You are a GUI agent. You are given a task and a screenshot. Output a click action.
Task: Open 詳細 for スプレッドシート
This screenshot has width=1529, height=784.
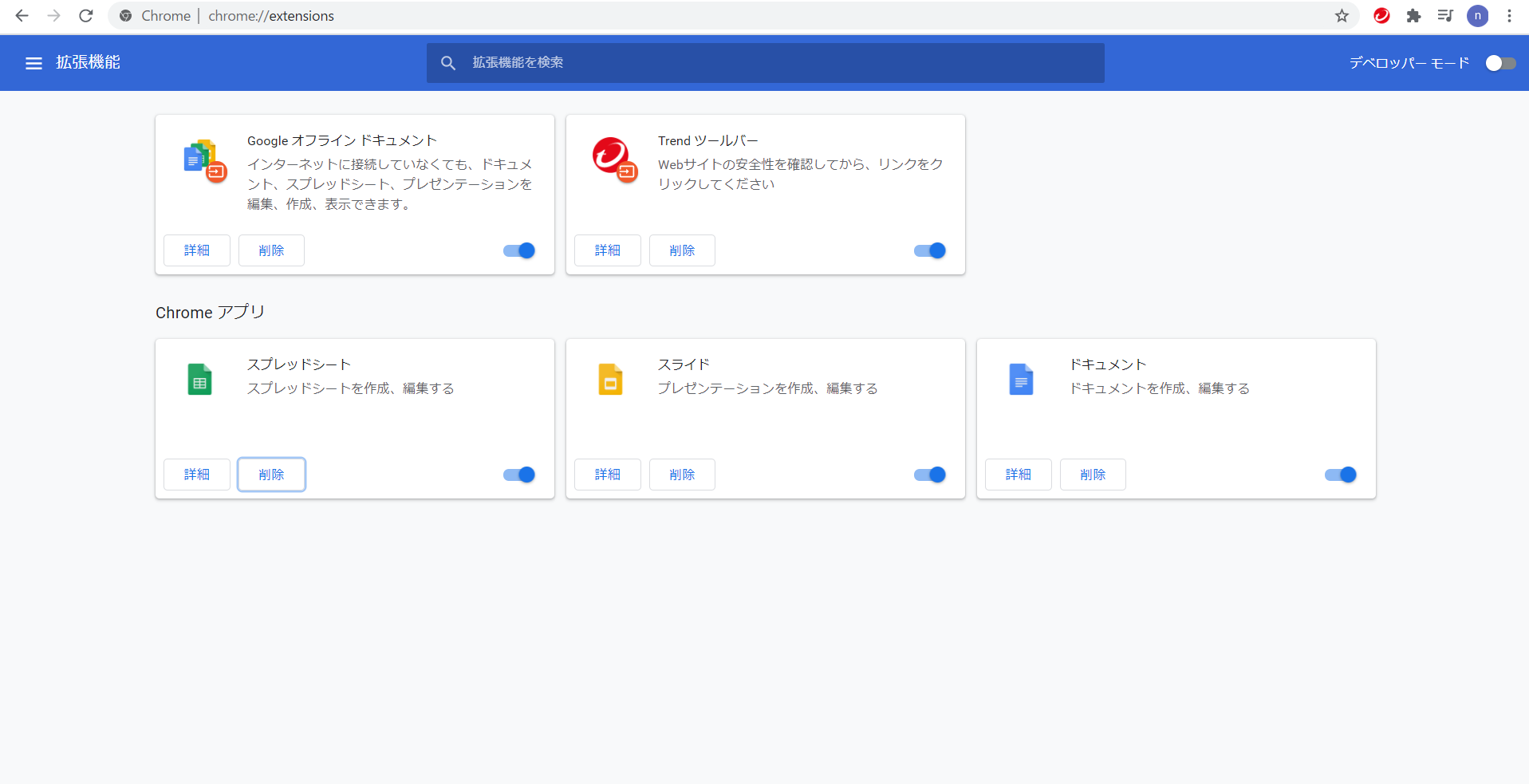point(197,475)
